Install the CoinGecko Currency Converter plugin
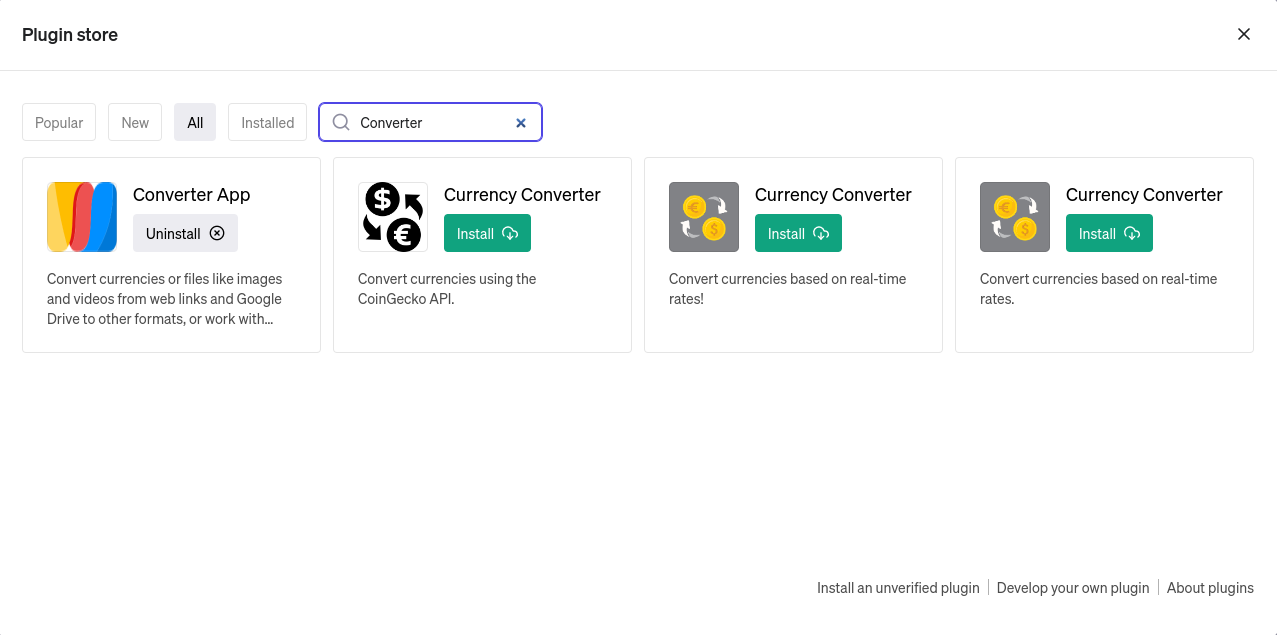The width and height of the screenshot is (1277, 635). [487, 232]
